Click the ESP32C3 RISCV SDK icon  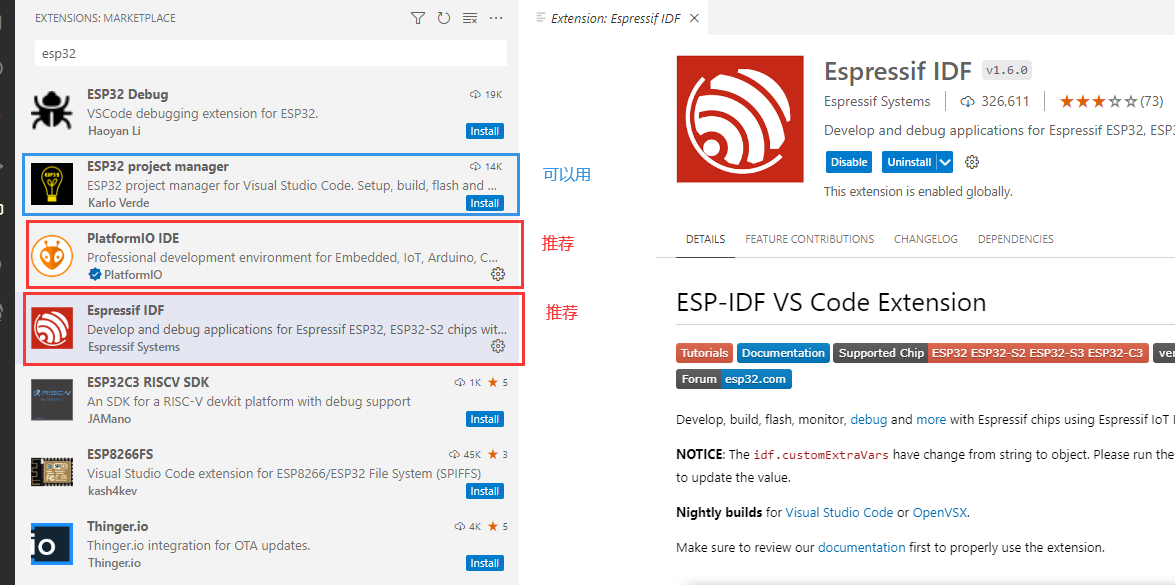point(52,400)
